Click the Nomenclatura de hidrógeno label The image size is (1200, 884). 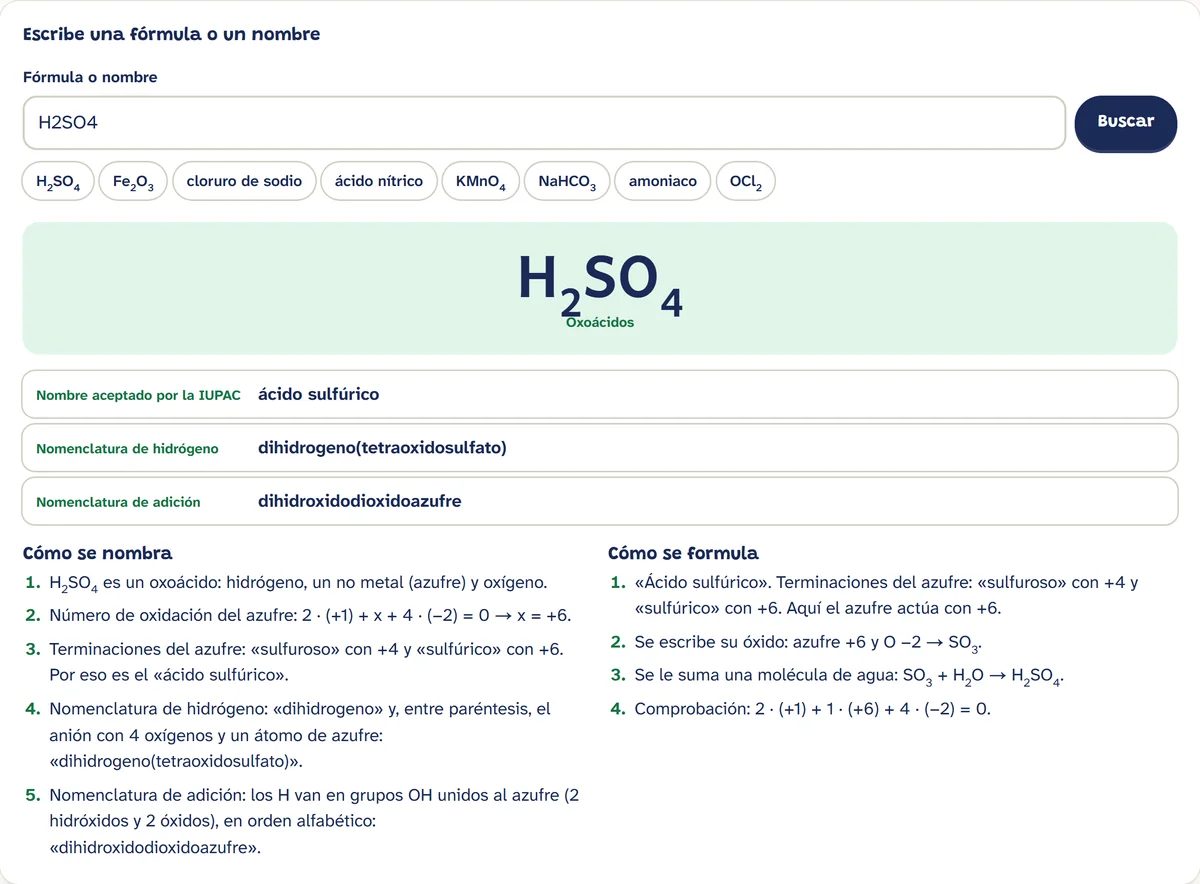tap(127, 449)
